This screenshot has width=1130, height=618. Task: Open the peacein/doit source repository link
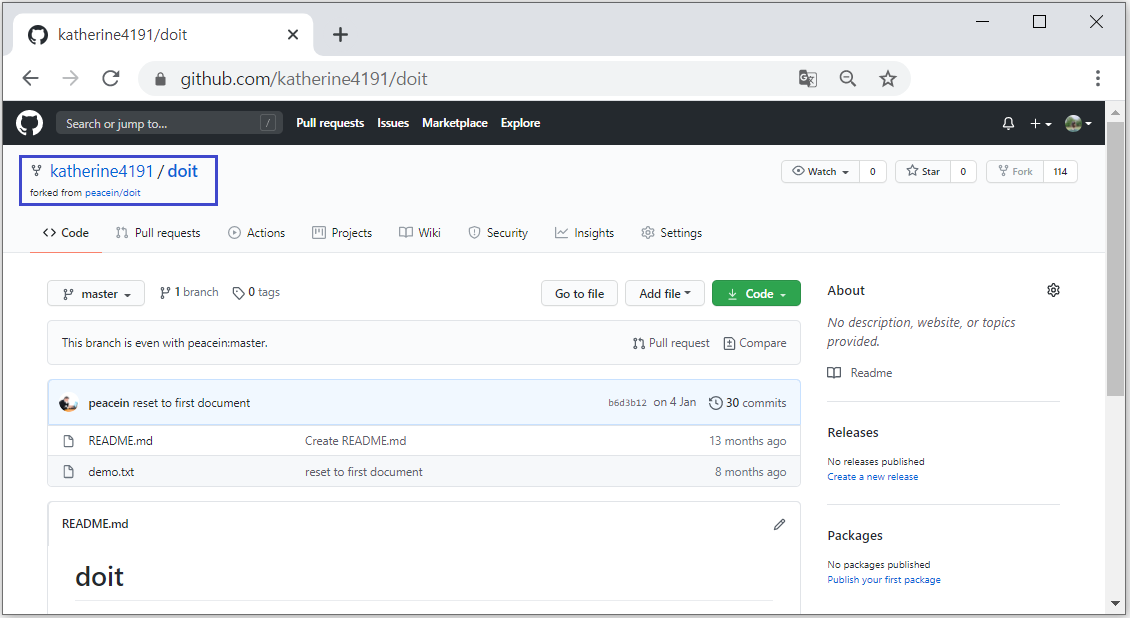click(x=112, y=193)
